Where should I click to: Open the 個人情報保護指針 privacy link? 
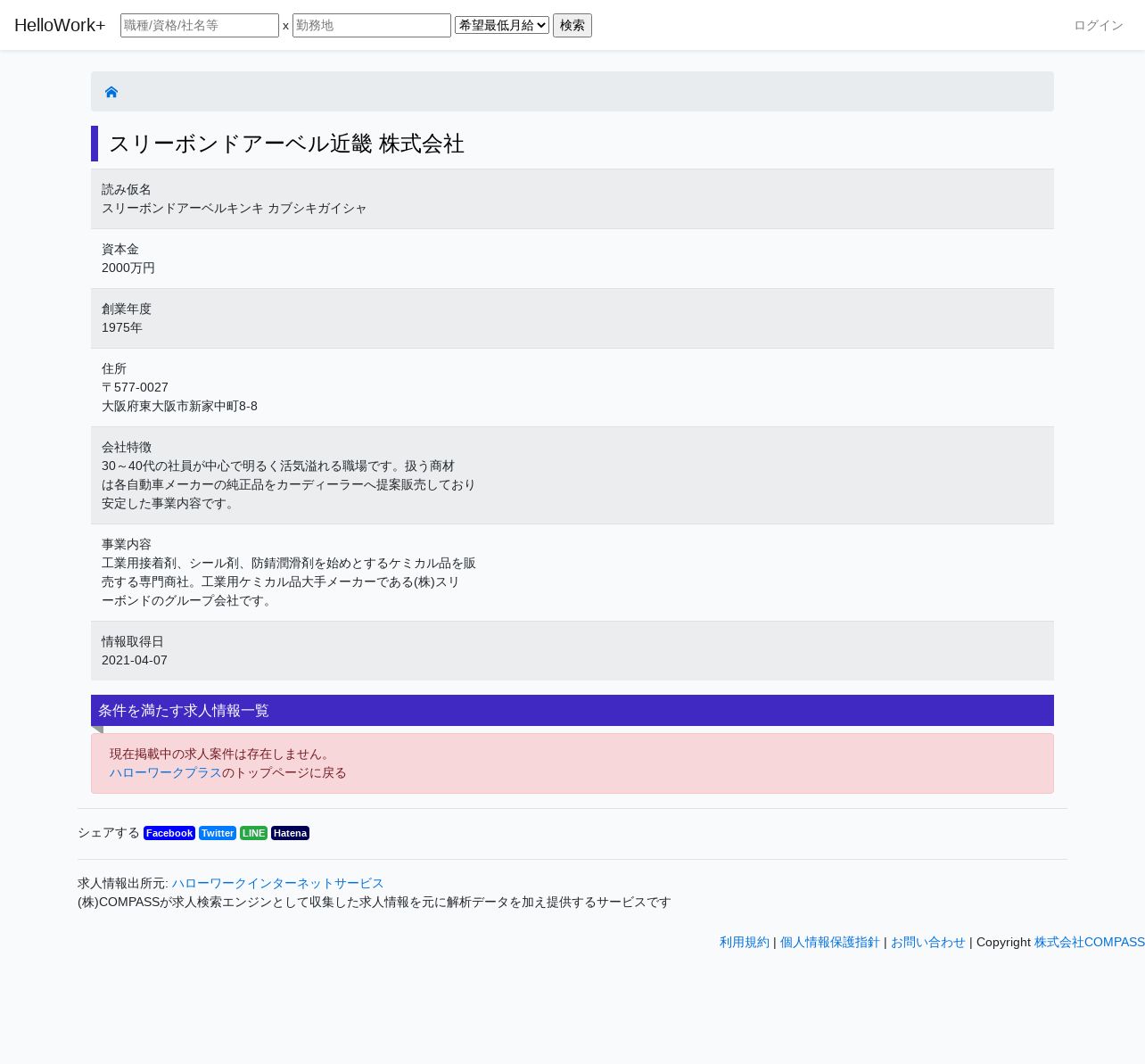(830, 942)
